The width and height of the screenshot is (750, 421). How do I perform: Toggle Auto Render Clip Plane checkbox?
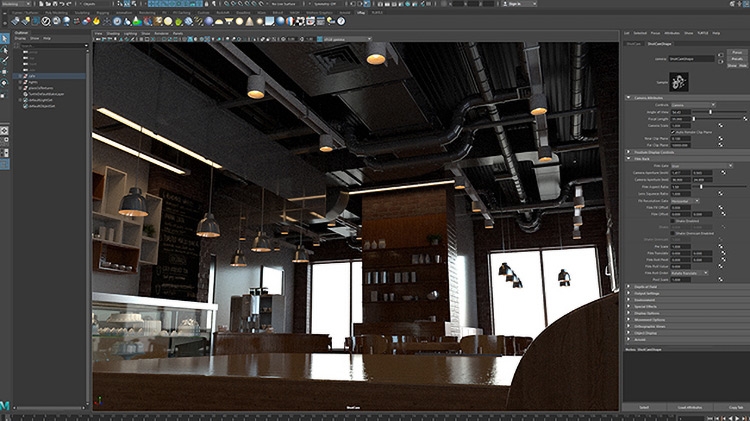pos(673,132)
